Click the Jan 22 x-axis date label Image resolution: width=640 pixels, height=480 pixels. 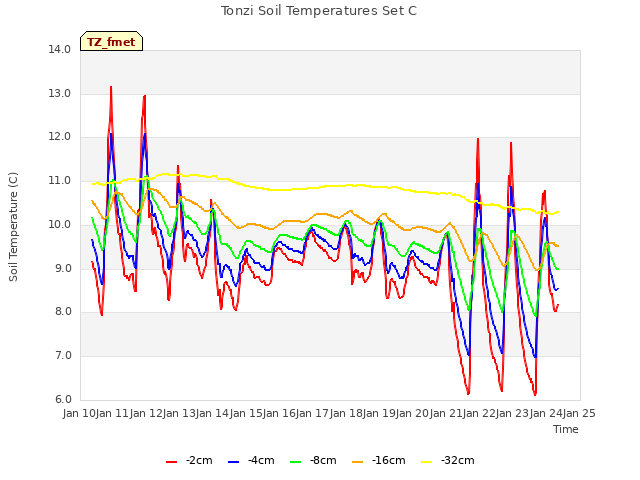479,414
